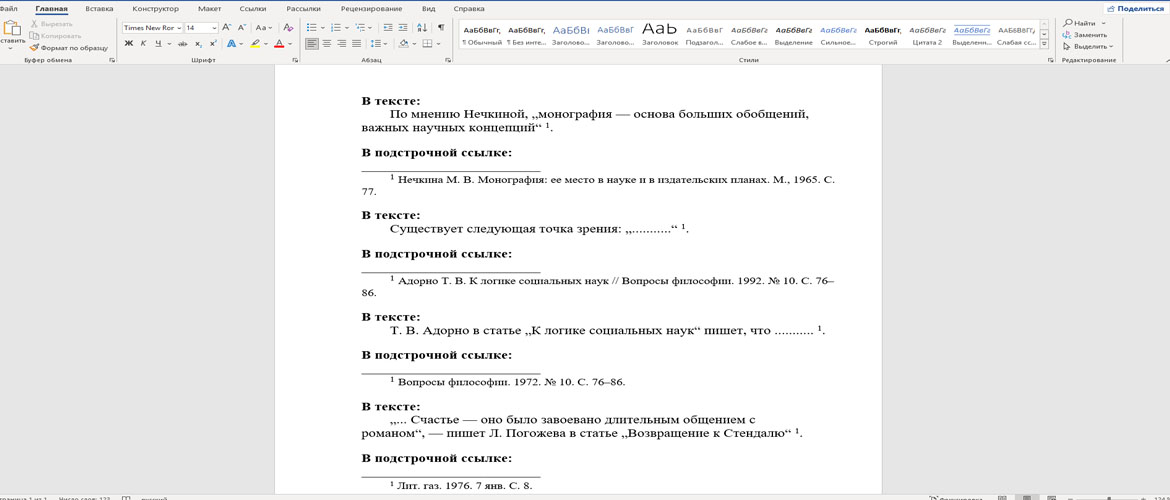This screenshot has height=500, width=1170.
Task: Click the red font color swatch
Action: click(279, 44)
